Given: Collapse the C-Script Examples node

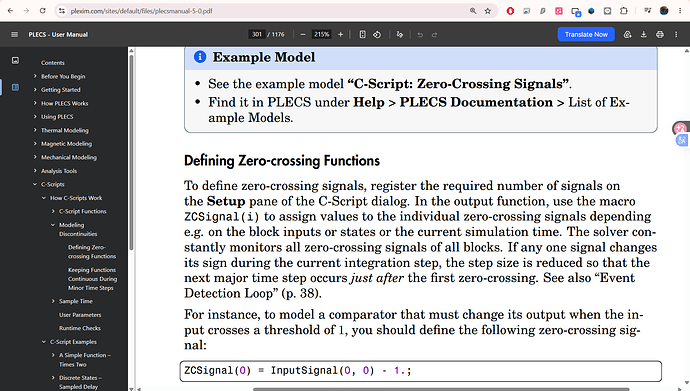Looking at the screenshot, I should 44,342.
